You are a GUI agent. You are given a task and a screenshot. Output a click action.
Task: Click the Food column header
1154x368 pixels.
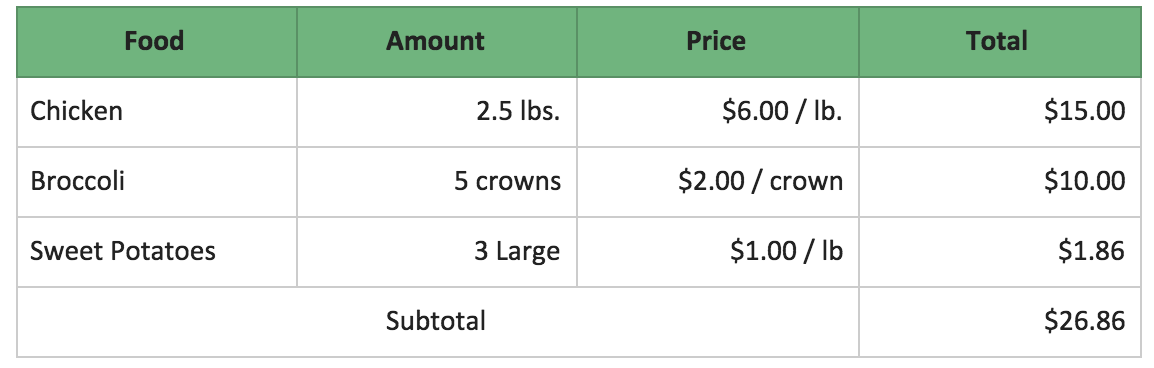click(157, 42)
